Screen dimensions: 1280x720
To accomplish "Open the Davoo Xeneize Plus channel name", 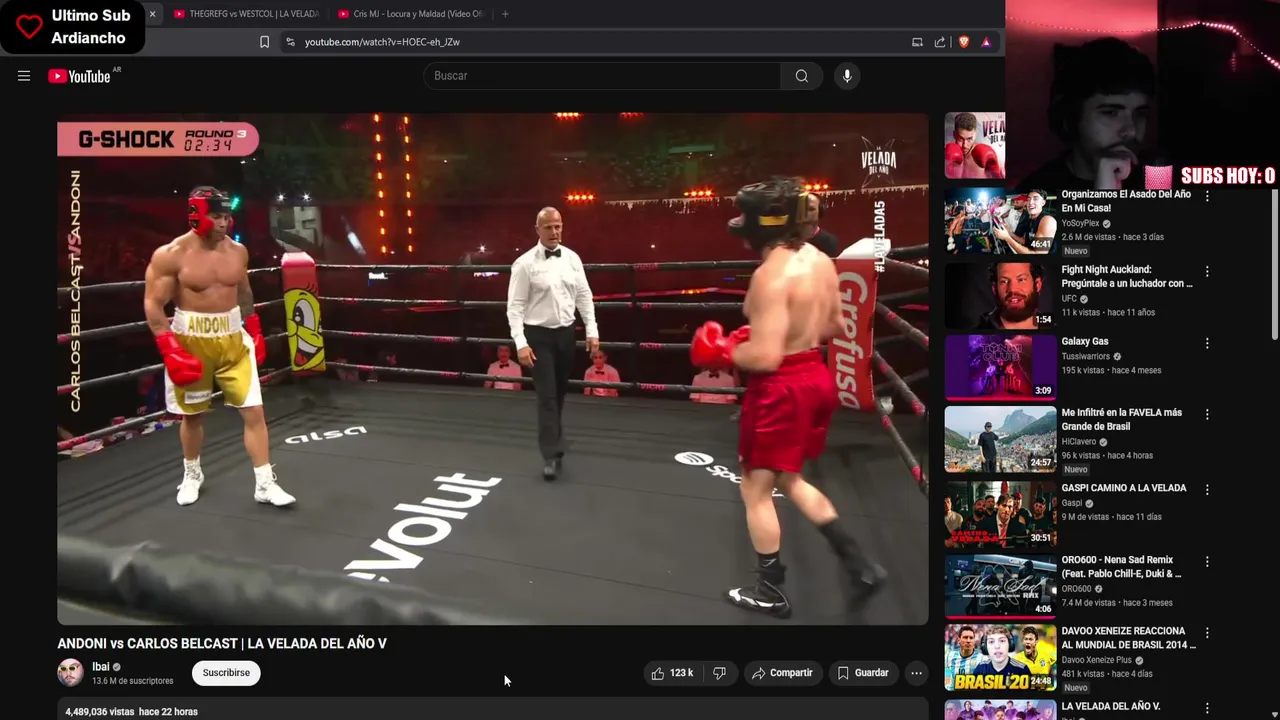I will click(1097, 660).
